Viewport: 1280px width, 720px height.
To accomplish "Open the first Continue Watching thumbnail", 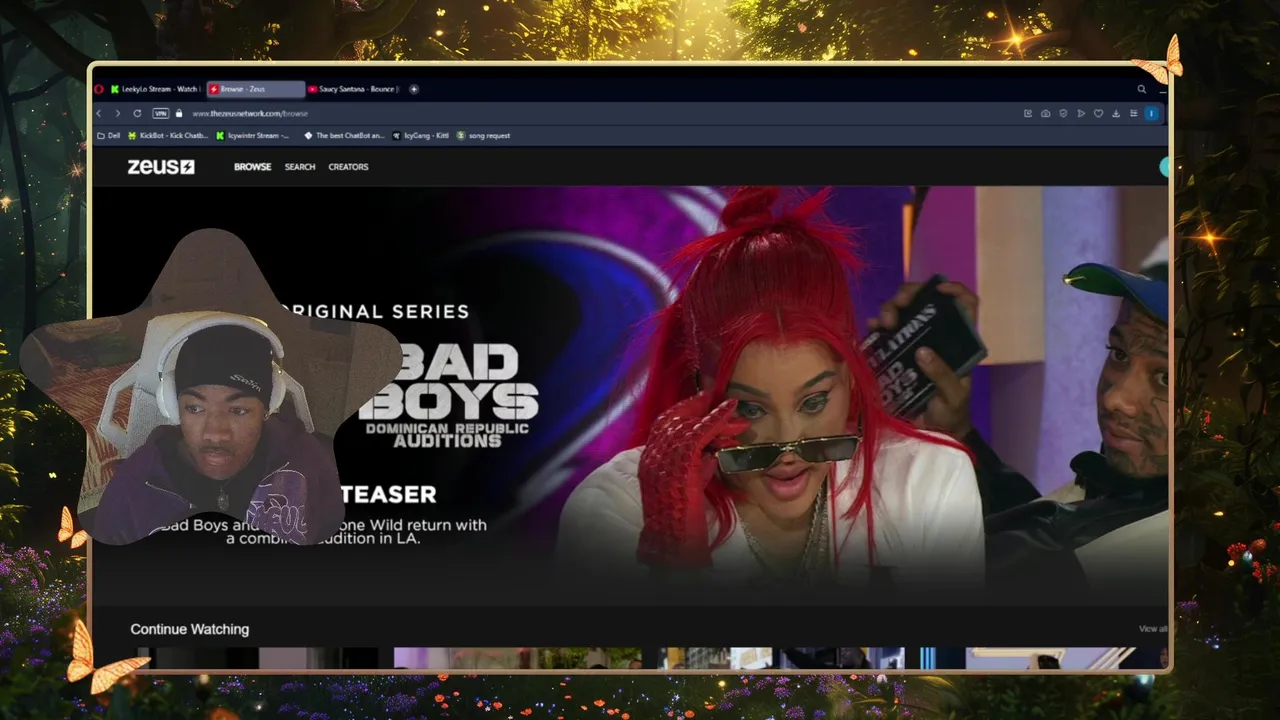I will [259, 658].
